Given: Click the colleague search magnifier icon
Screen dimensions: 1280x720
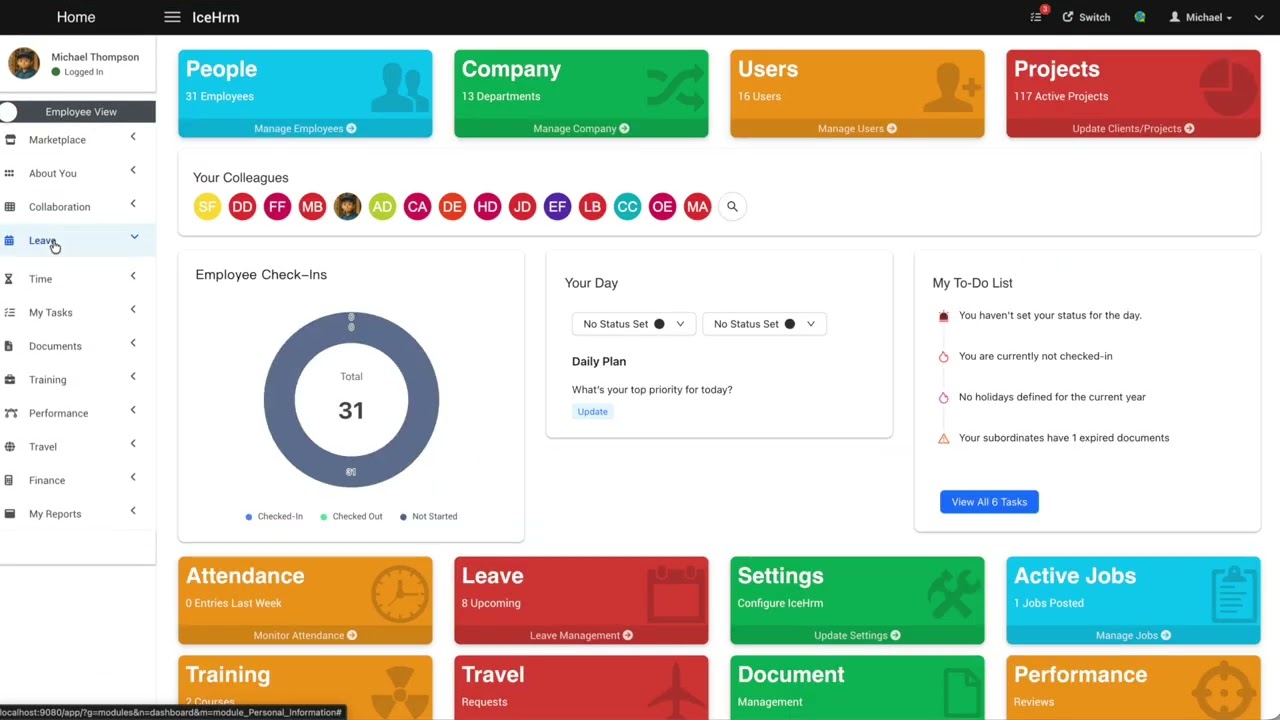Looking at the screenshot, I should click(732, 207).
